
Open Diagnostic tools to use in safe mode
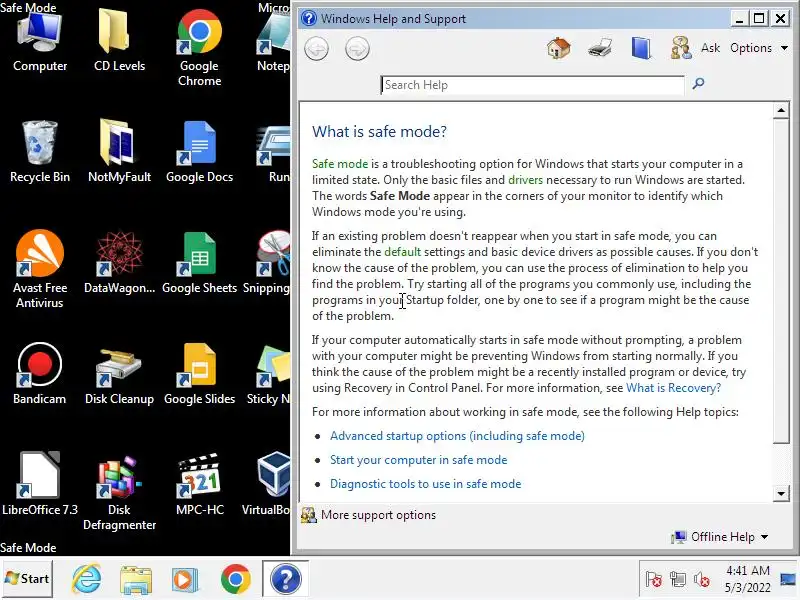[426, 484]
